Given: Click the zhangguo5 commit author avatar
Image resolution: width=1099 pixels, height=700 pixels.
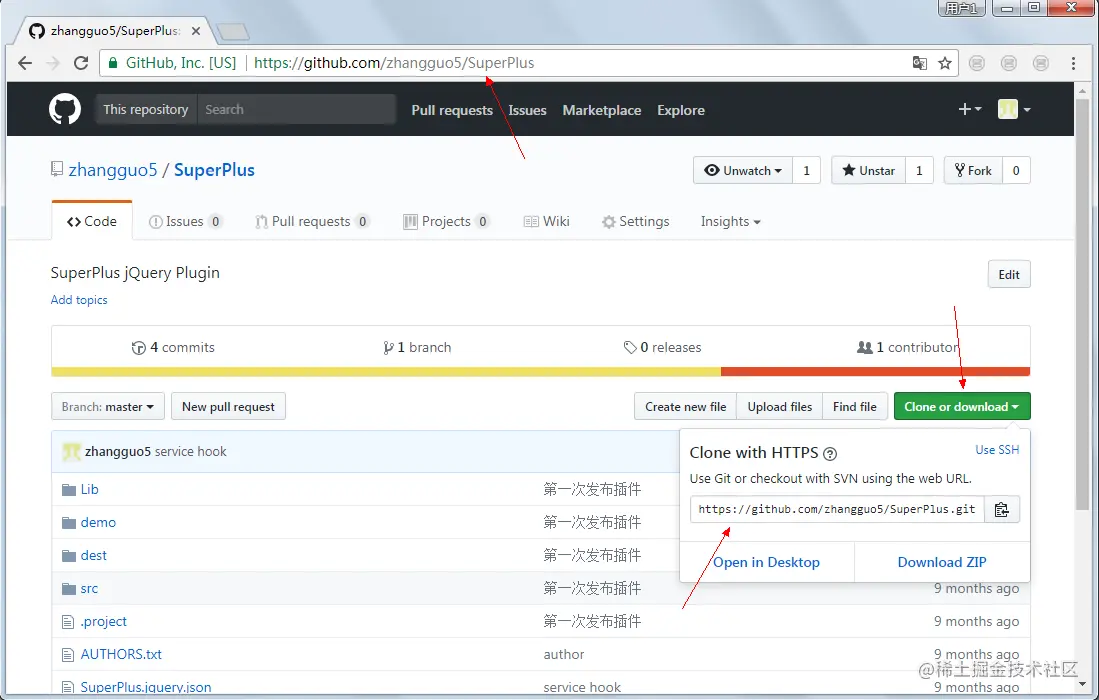Looking at the screenshot, I should tap(71, 452).
